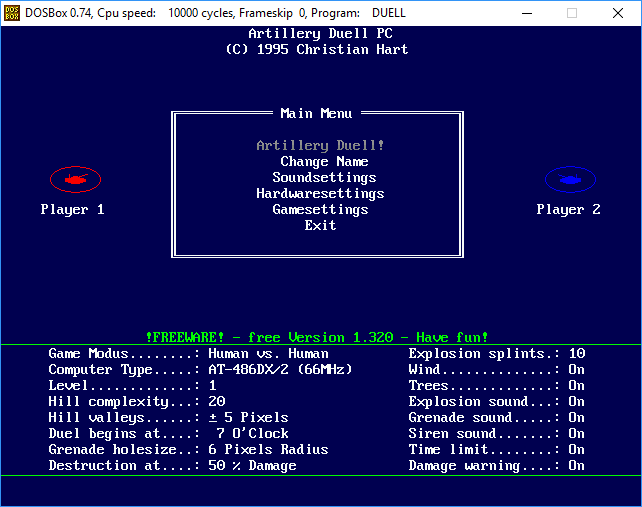
Task: Toggle the Trees setting value On
Action: click(576, 385)
